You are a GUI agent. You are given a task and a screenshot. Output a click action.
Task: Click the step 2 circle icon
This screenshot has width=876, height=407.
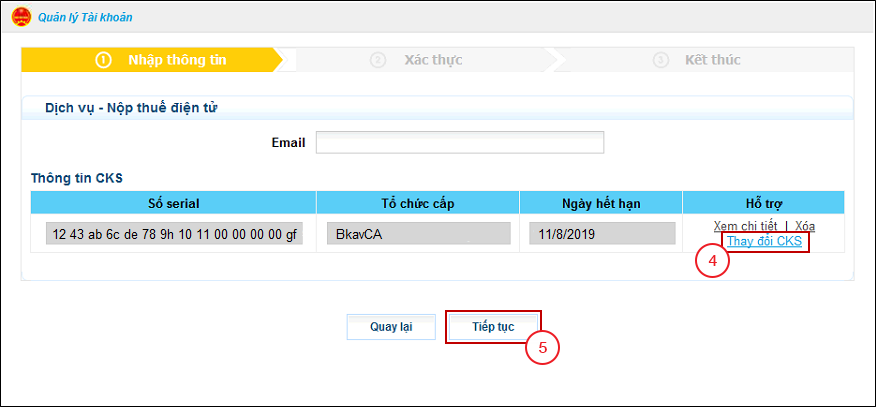click(x=378, y=60)
